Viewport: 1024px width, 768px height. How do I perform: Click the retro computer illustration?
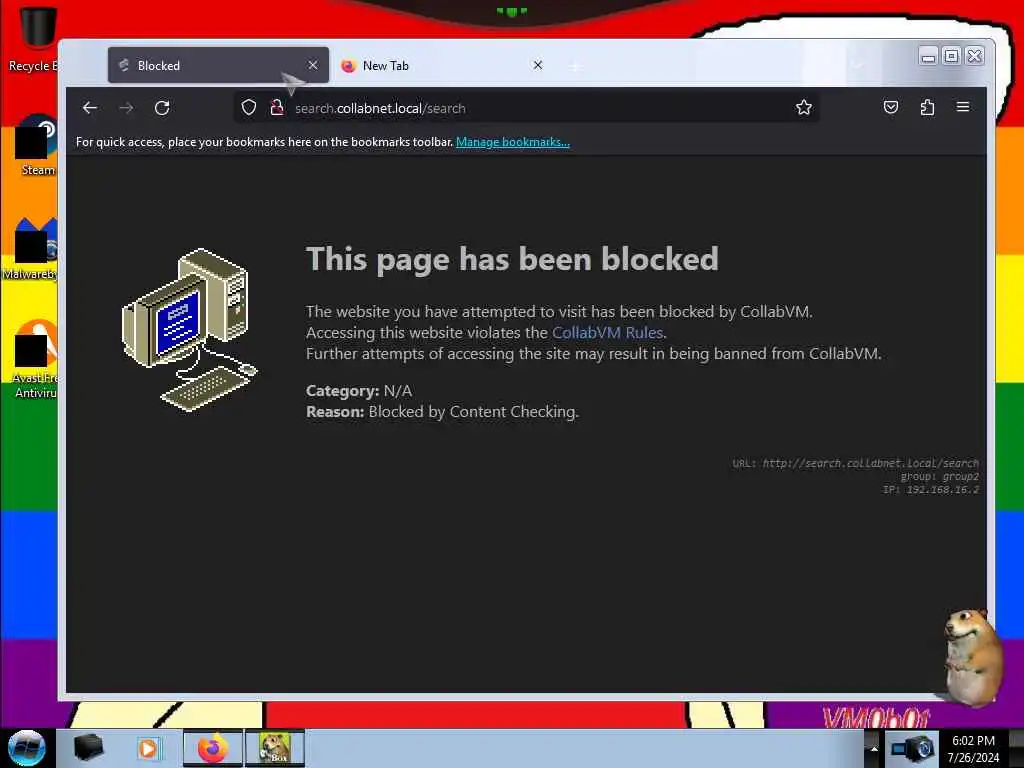189,330
